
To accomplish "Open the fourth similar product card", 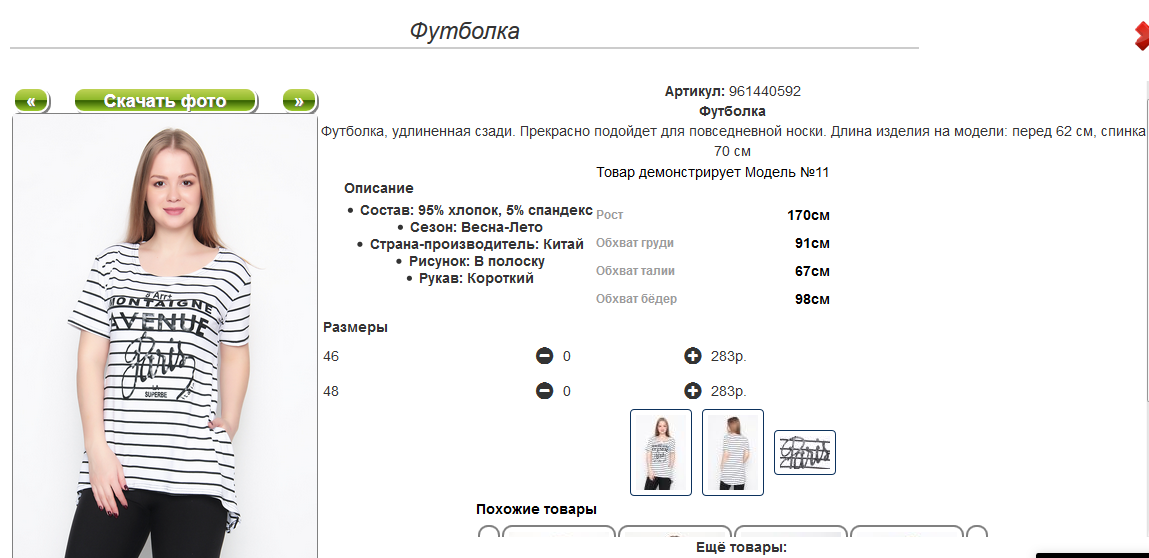I will click(907, 535).
